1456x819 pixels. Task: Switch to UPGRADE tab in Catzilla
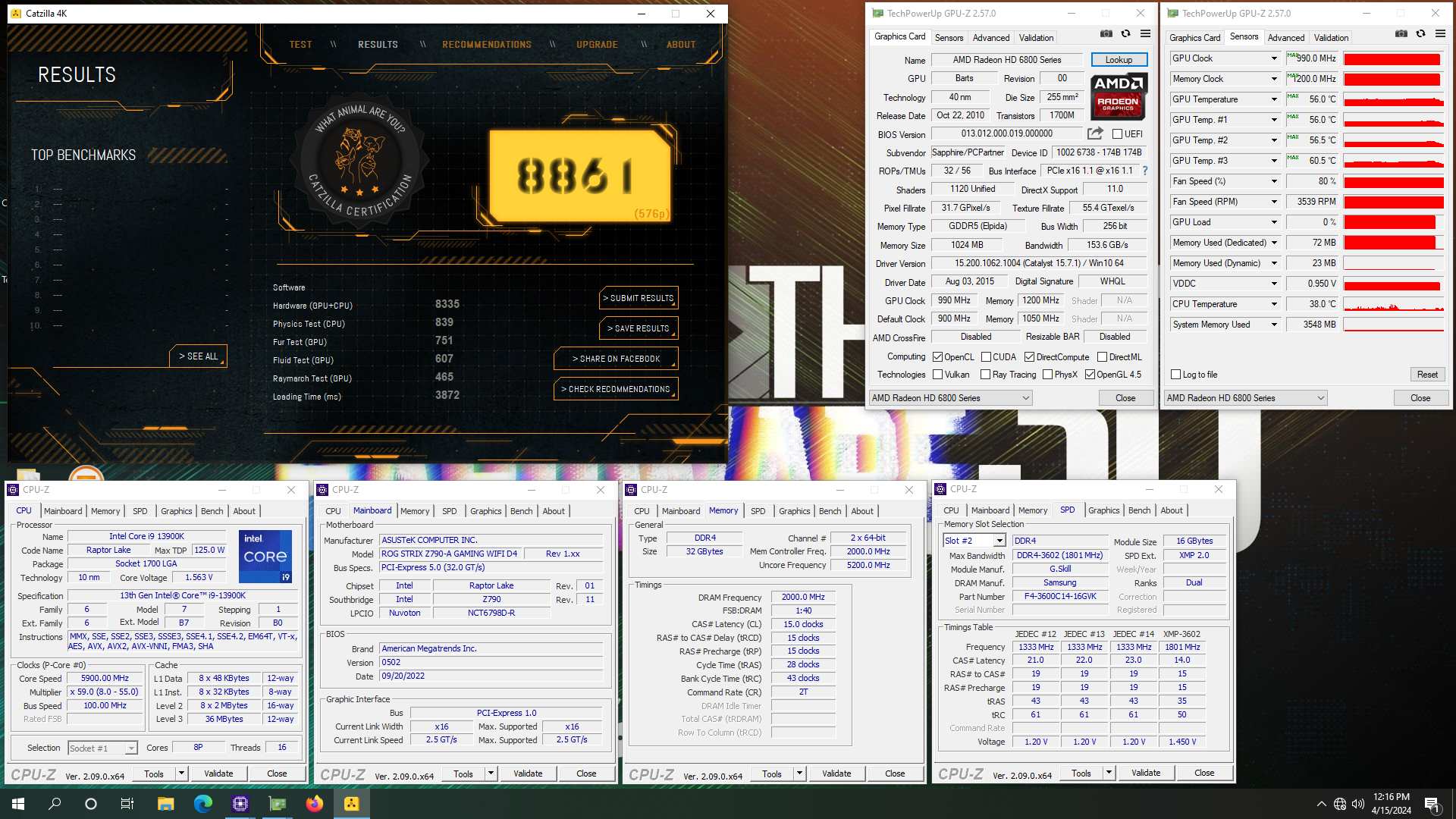pyautogui.click(x=597, y=45)
